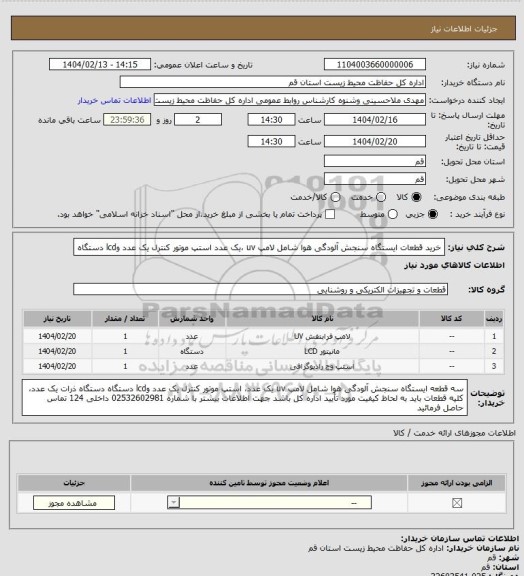Click the اعلام وضعیت مجوز توسط تامین کننده header
Screen dimensions: 524x576
pyautogui.click(x=269, y=483)
